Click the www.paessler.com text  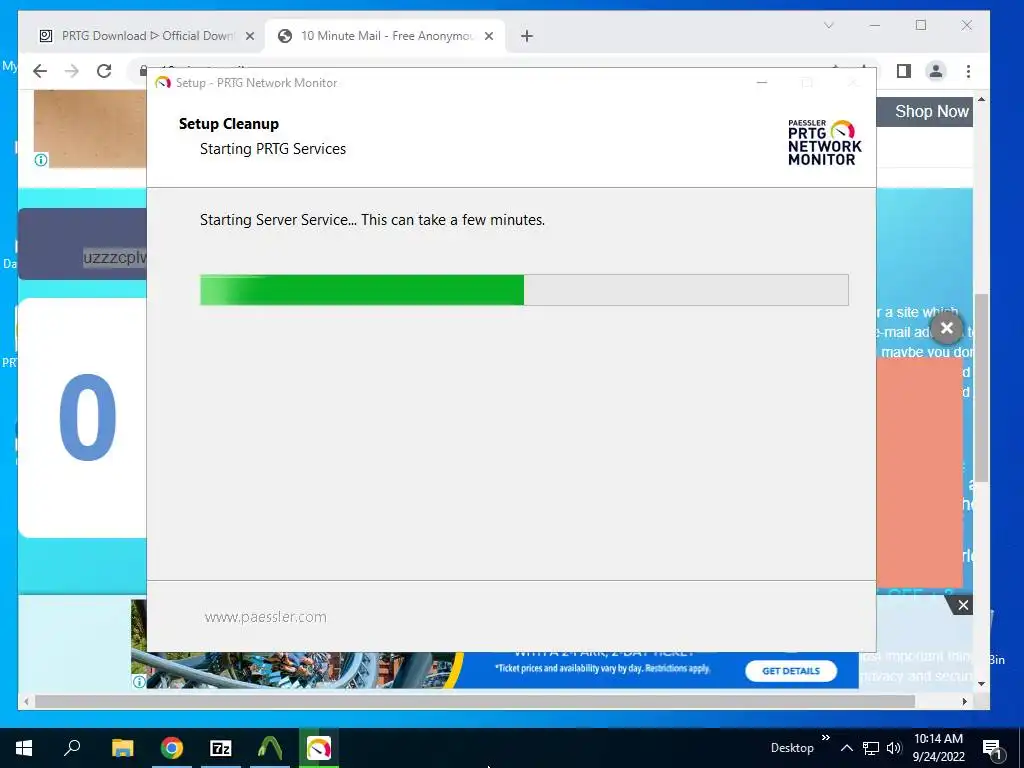pyautogui.click(x=265, y=617)
